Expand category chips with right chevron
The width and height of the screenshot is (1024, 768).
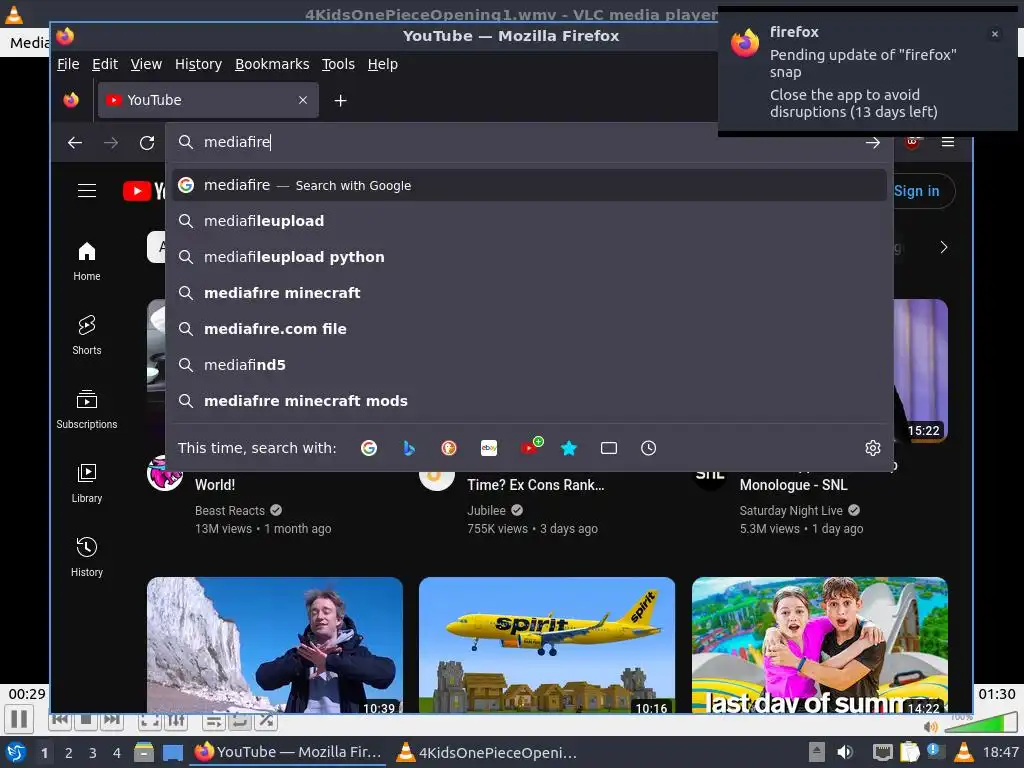click(x=944, y=248)
